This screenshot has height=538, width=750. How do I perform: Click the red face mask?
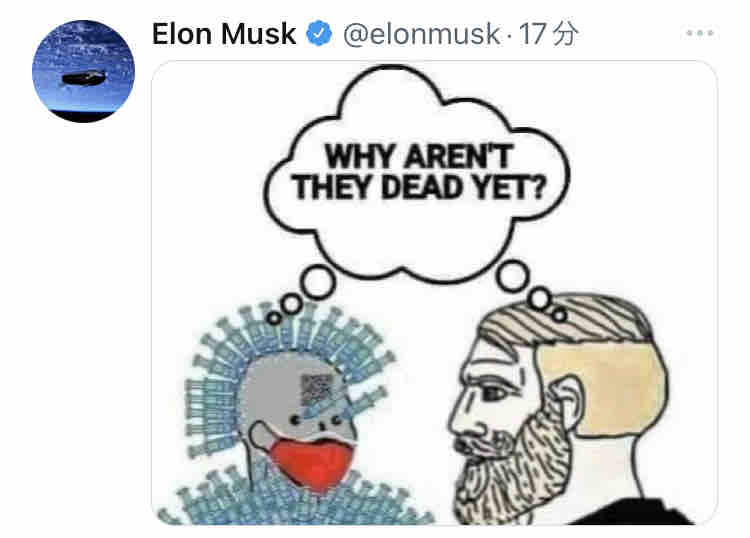[x=312, y=461]
